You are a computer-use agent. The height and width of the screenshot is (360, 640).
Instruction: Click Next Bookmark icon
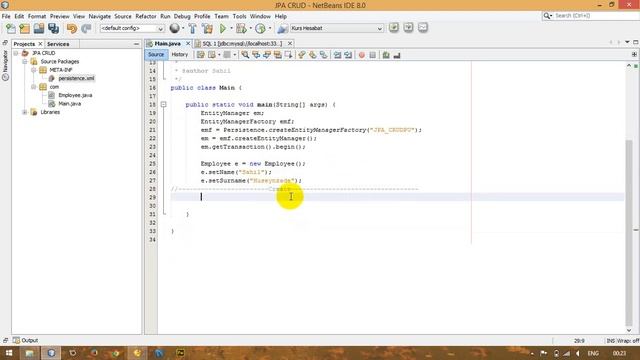(x=313, y=55)
